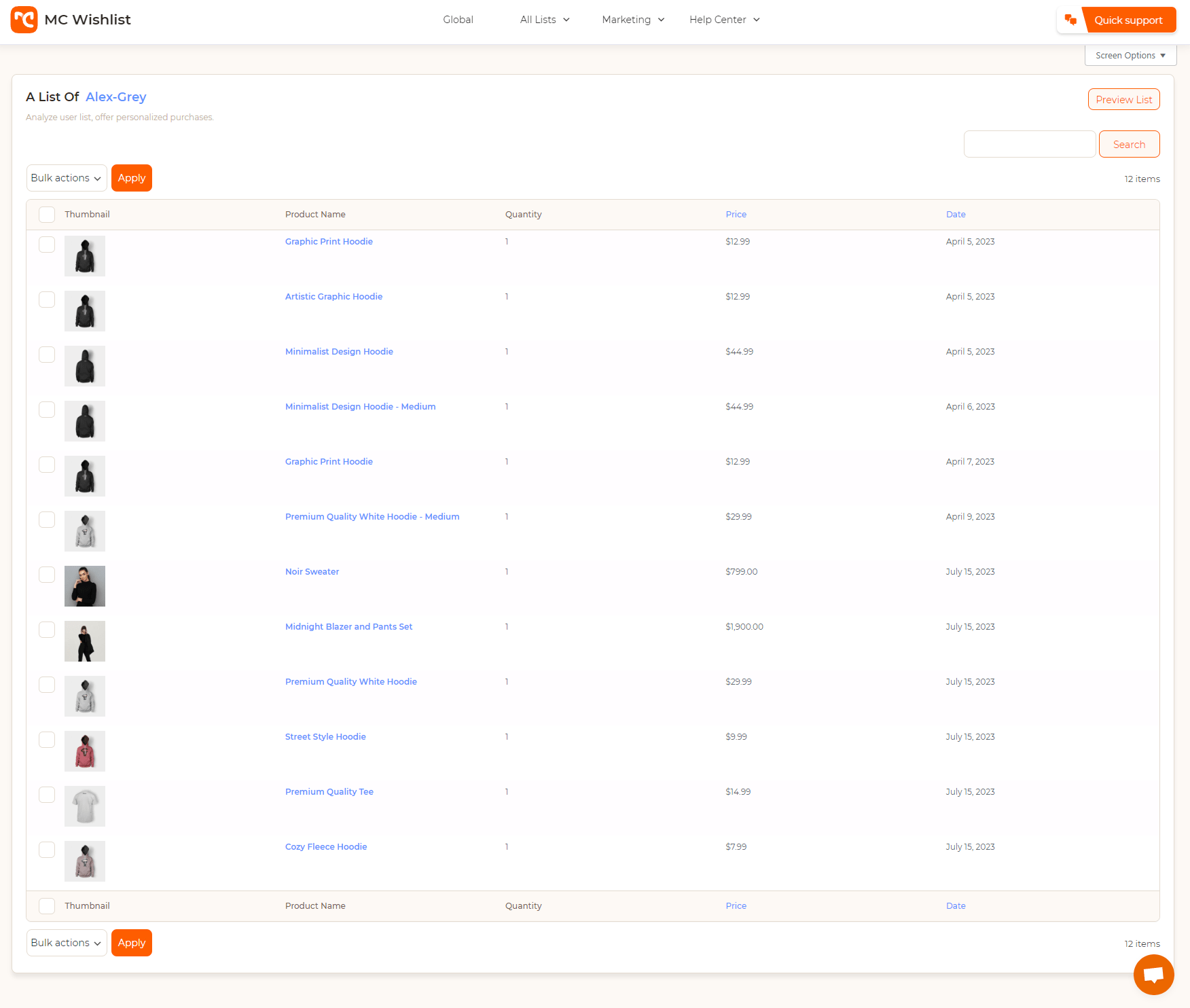Select the Street Style Hoodie red thumbnail

click(x=85, y=751)
